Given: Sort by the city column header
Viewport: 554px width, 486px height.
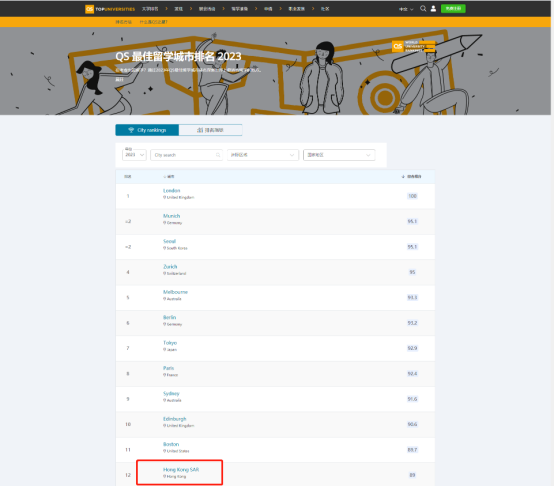Looking at the screenshot, I should pyautogui.click(x=169, y=177).
